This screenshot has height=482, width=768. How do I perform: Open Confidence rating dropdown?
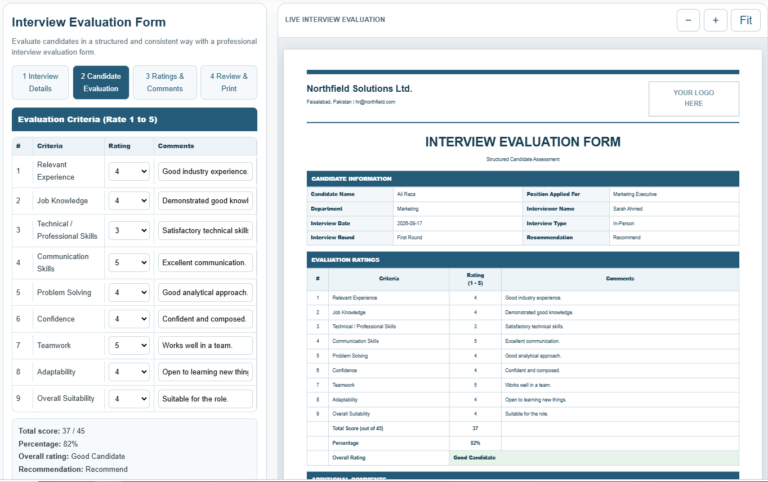[129, 319]
